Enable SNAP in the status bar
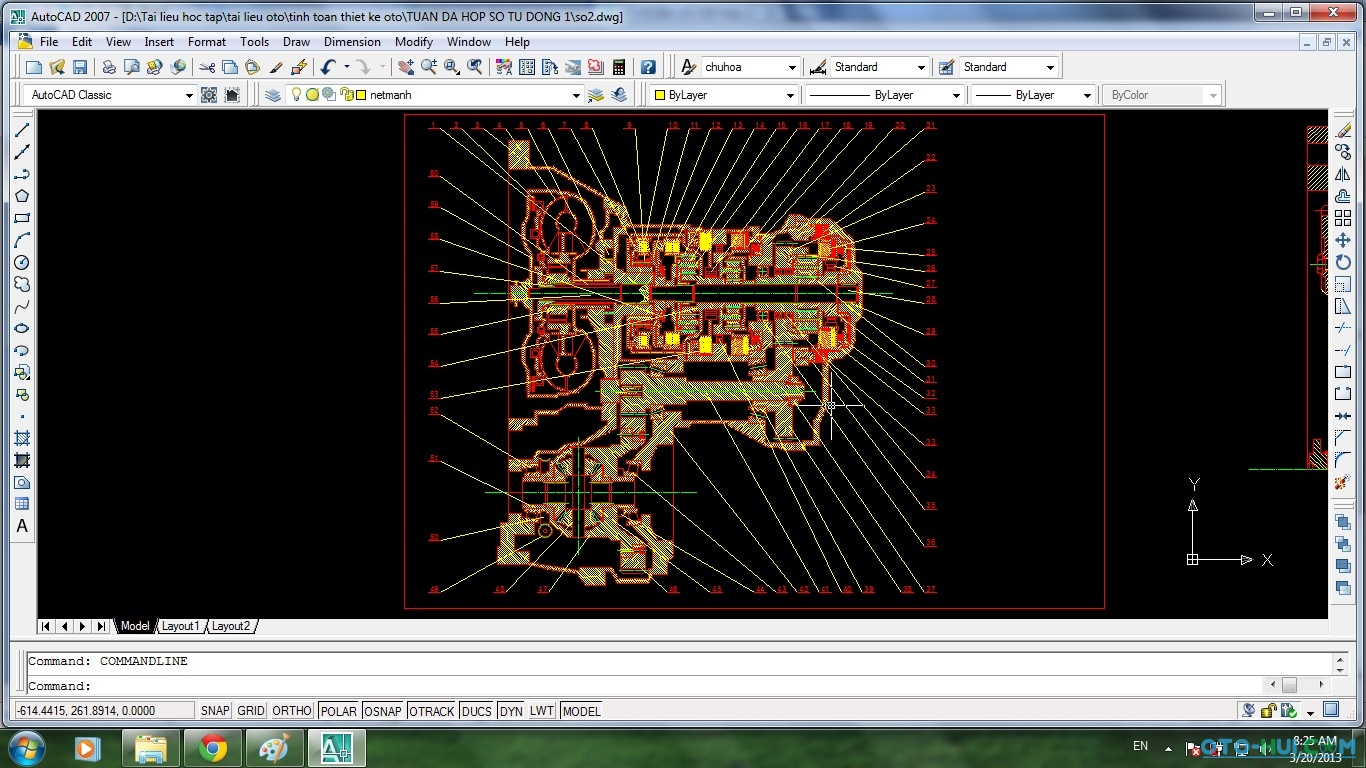The width and height of the screenshot is (1366, 768). pyautogui.click(x=214, y=710)
